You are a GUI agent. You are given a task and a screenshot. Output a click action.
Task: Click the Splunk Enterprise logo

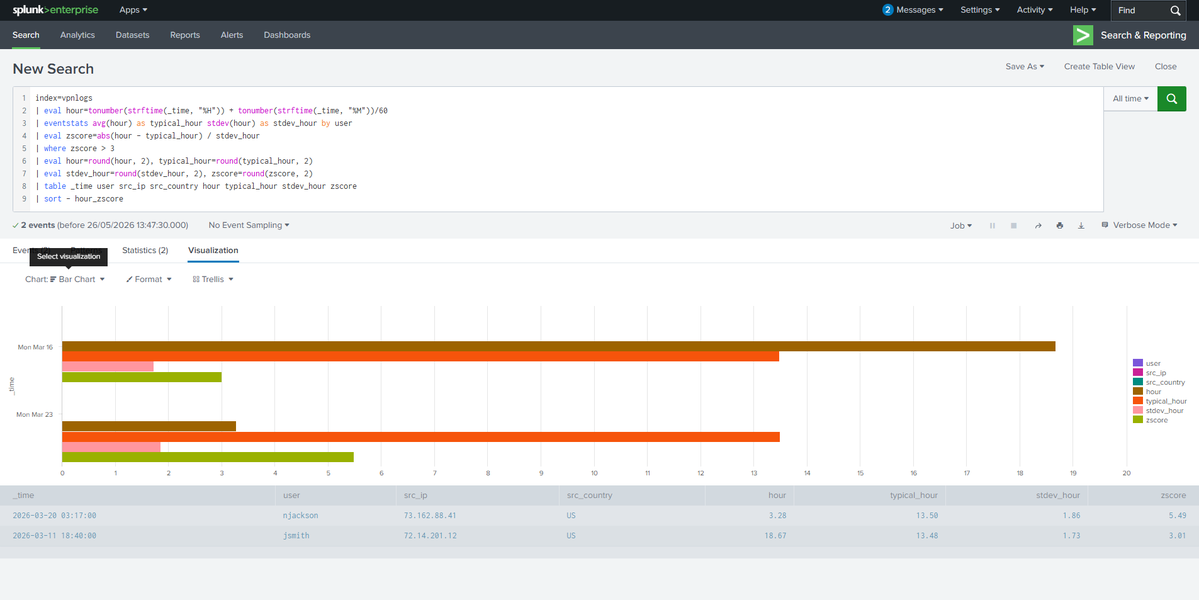coord(55,10)
